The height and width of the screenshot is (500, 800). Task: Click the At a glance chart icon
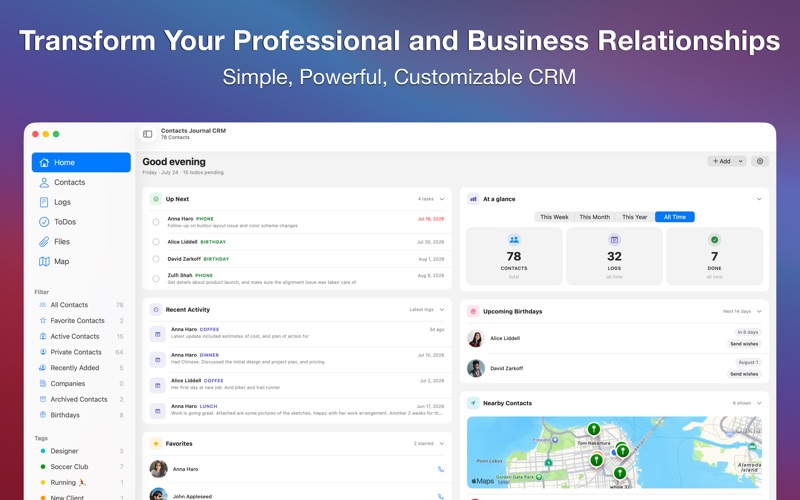[x=473, y=199]
